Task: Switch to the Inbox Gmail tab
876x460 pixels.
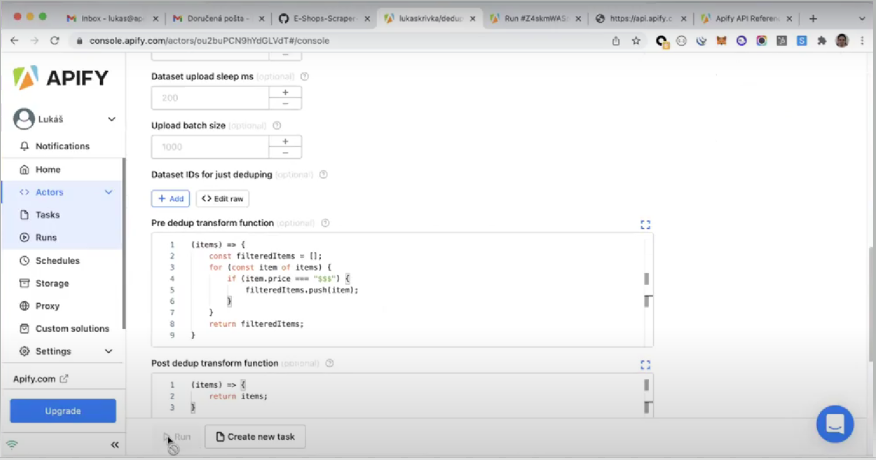Action: click(111, 18)
